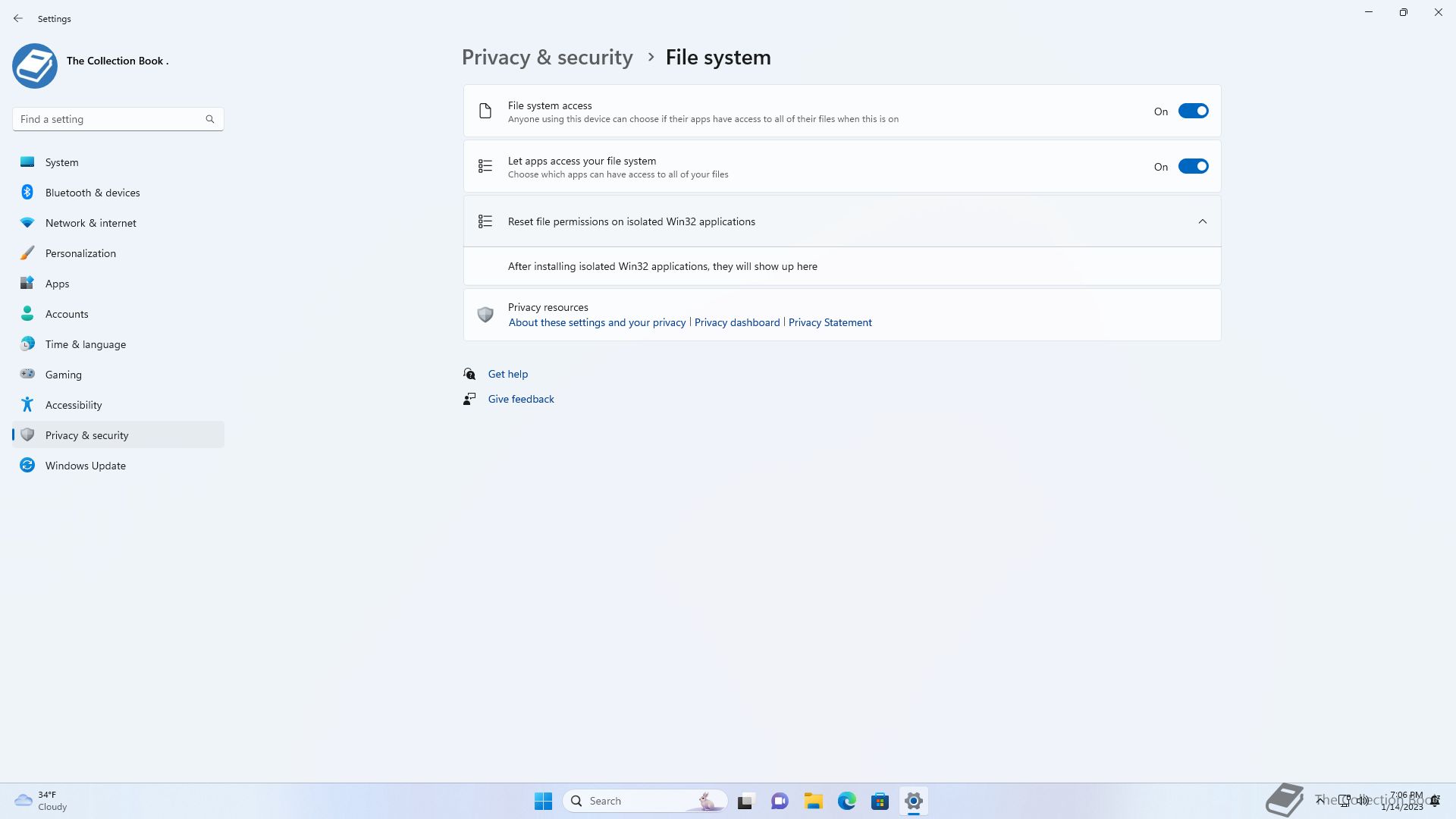The image size is (1456, 819).
Task: Launch Microsoft Edge from the taskbar
Action: 847,801
